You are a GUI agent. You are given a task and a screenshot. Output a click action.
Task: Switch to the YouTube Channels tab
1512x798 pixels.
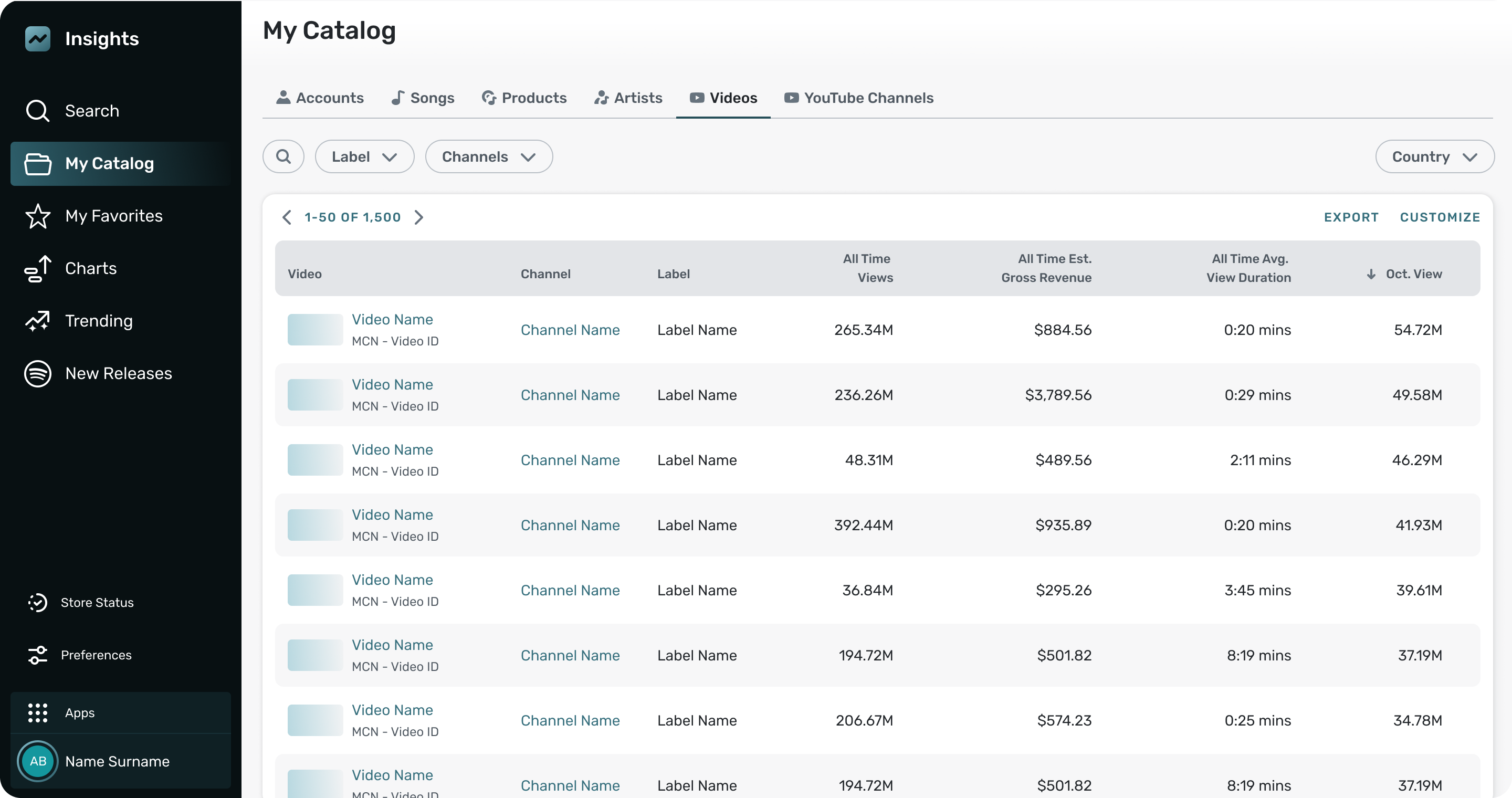pos(858,98)
